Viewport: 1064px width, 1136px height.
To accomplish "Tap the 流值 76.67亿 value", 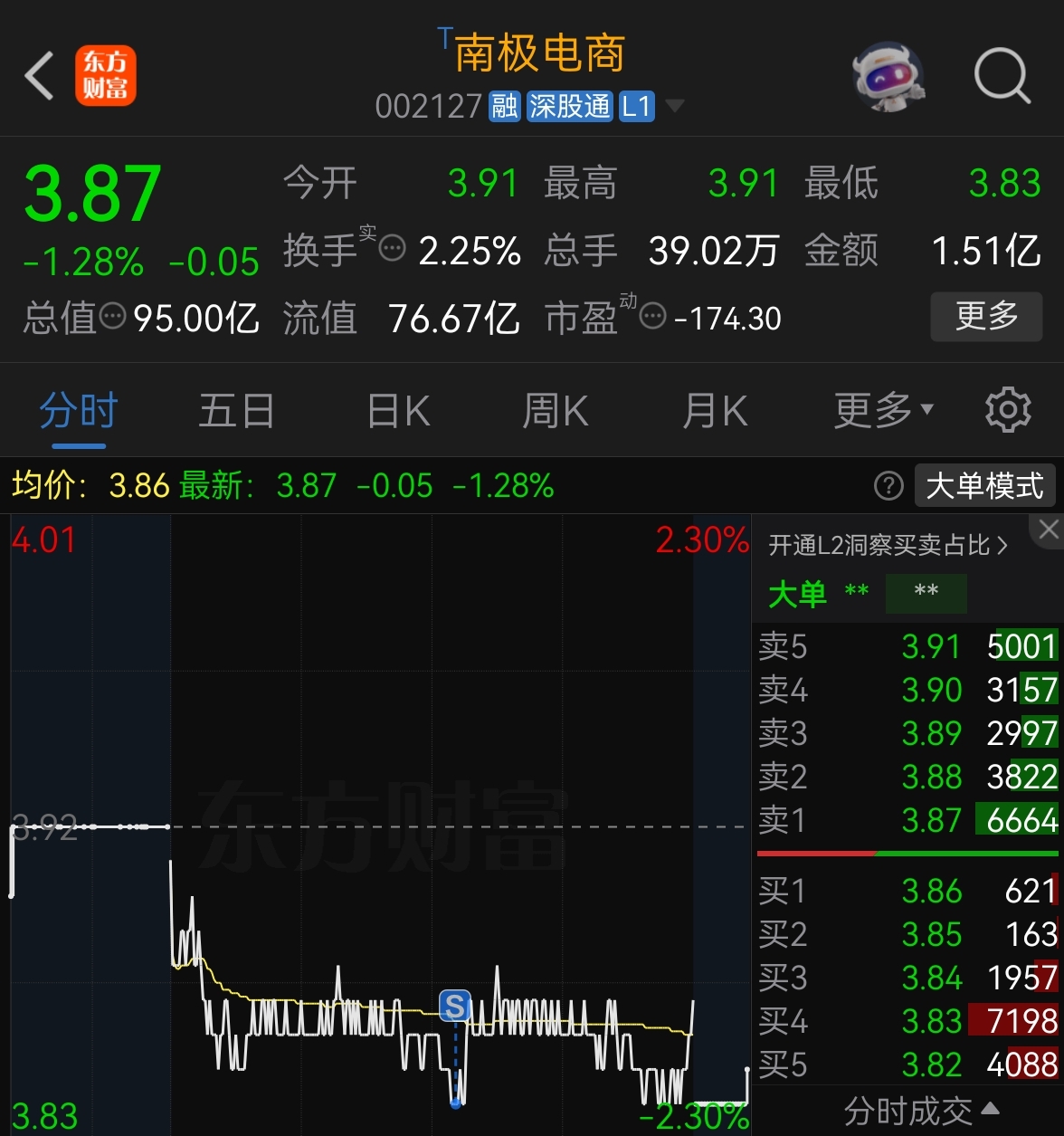I will [453, 319].
